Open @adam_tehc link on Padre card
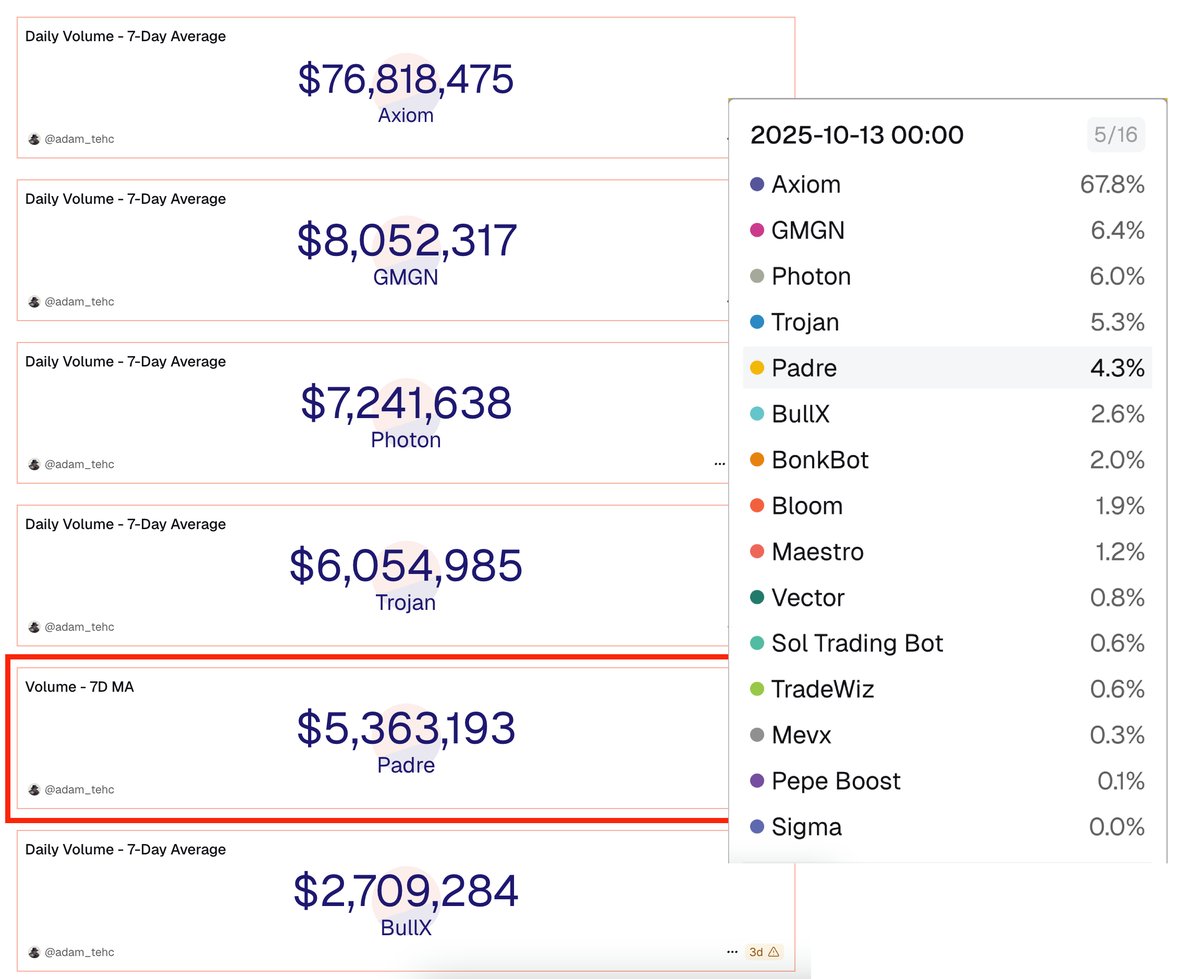The height and width of the screenshot is (979, 1200). click(79, 790)
